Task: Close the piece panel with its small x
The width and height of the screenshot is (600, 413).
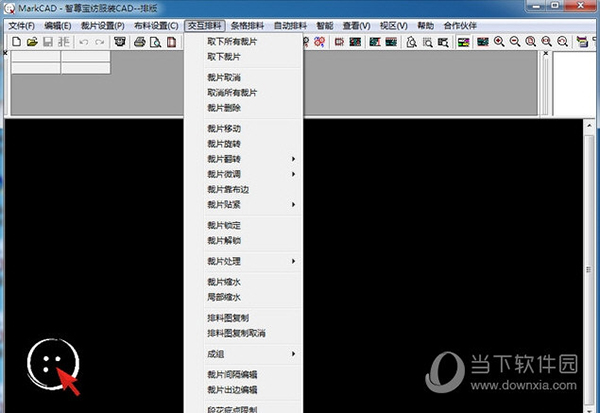Action: 5,53
